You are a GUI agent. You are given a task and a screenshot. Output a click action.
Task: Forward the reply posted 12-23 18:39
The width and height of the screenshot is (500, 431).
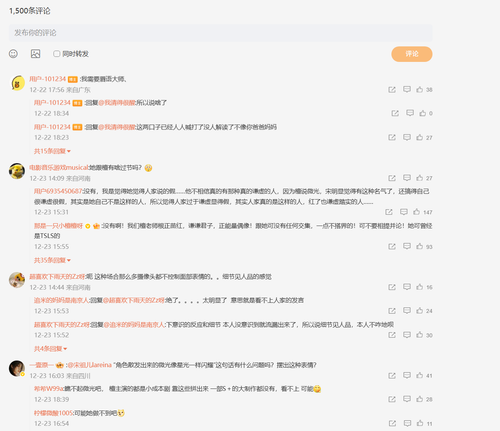coord(392,399)
